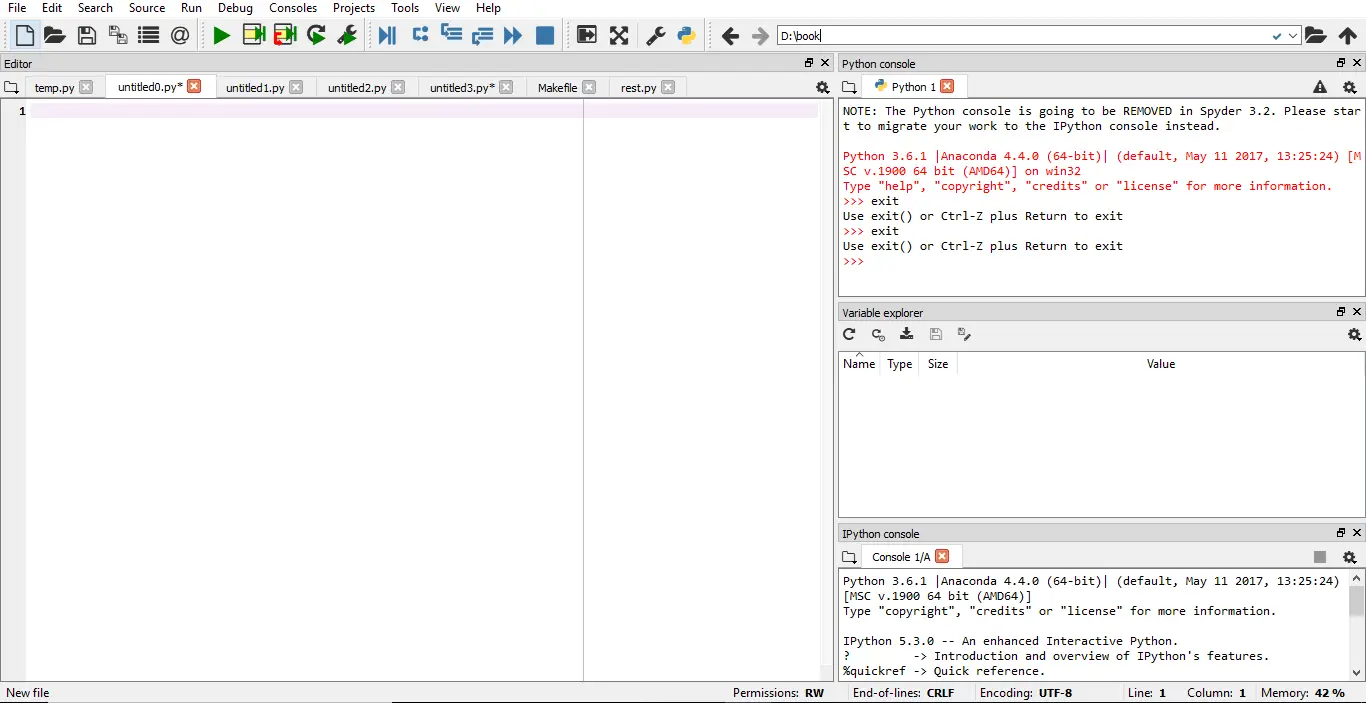
Task: Open the Consoles menu
Action: [293, 8]
